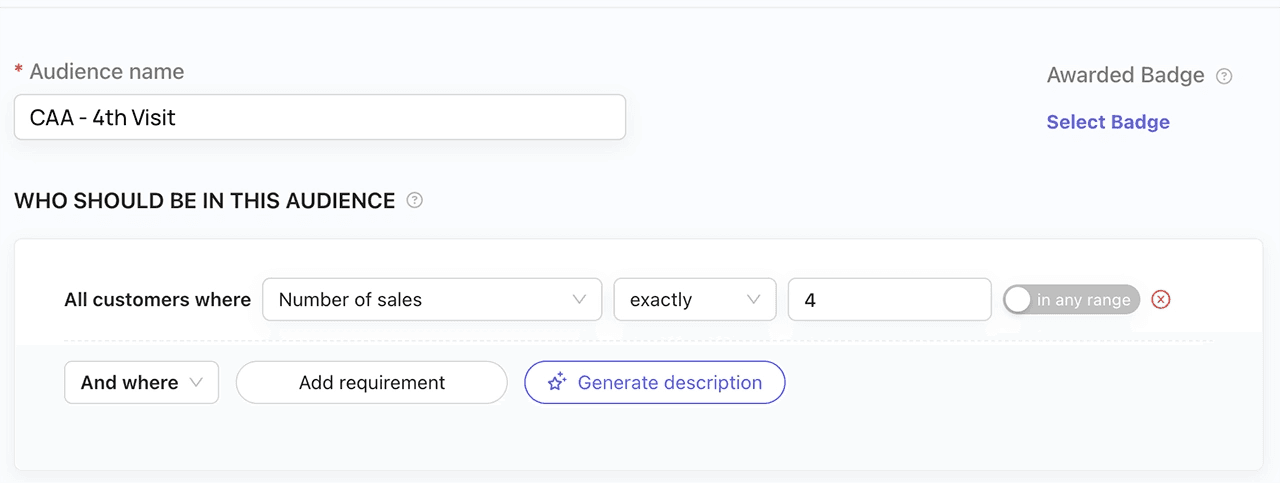Click the sales value field containing 4
Viewport: 1280px width, 483px height.
(889, 300)
